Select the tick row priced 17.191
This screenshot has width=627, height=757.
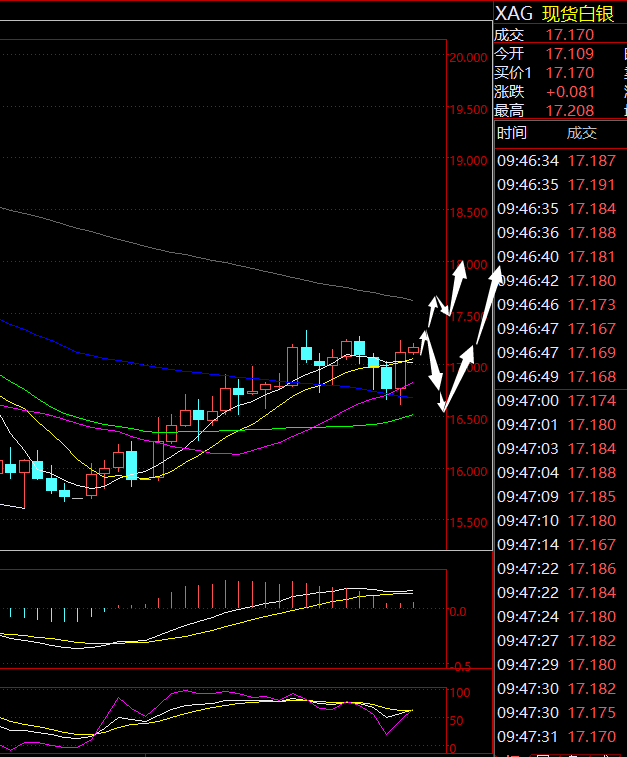(x=557, y=185)
